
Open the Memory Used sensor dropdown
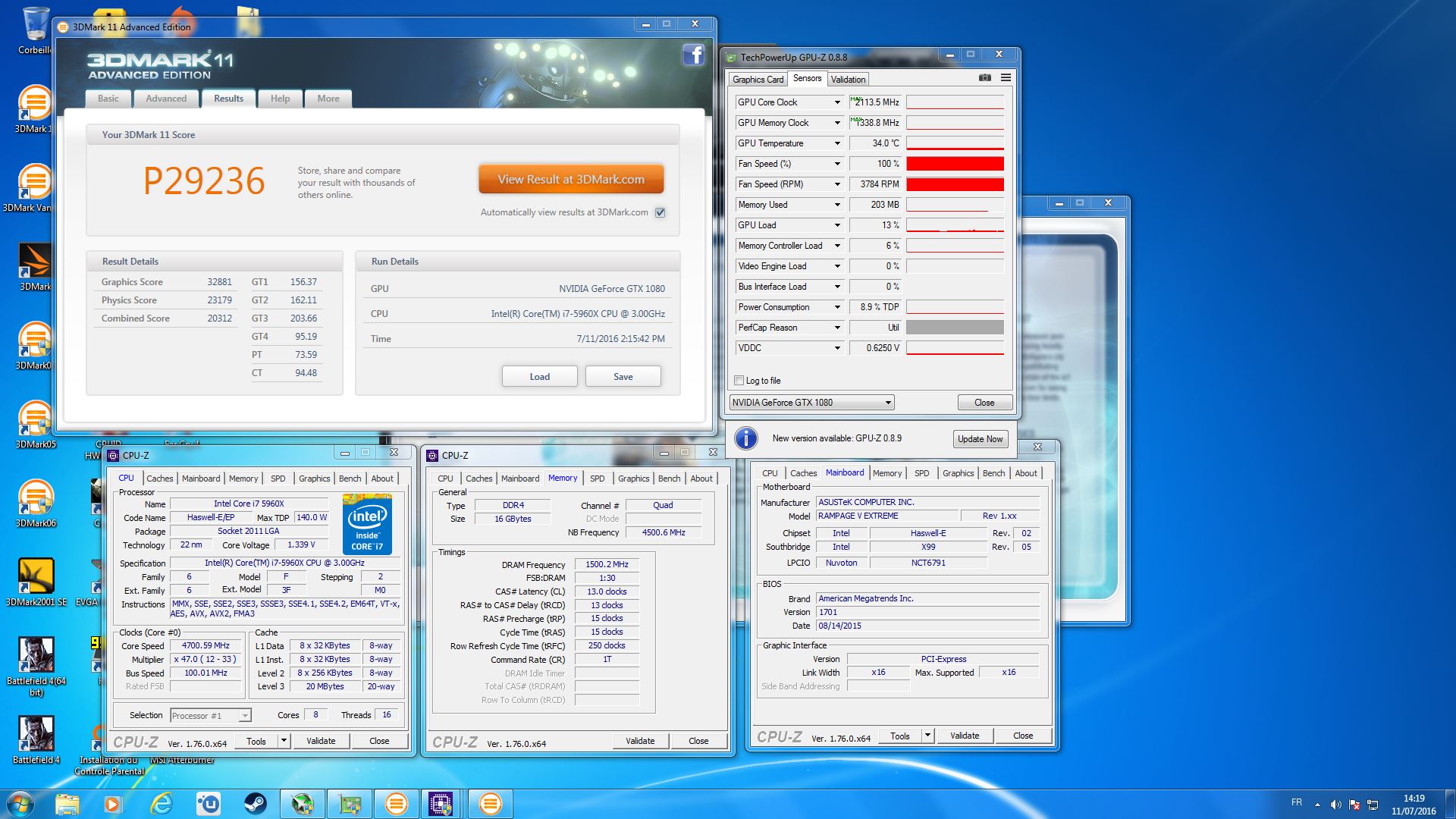coord(837,205)
